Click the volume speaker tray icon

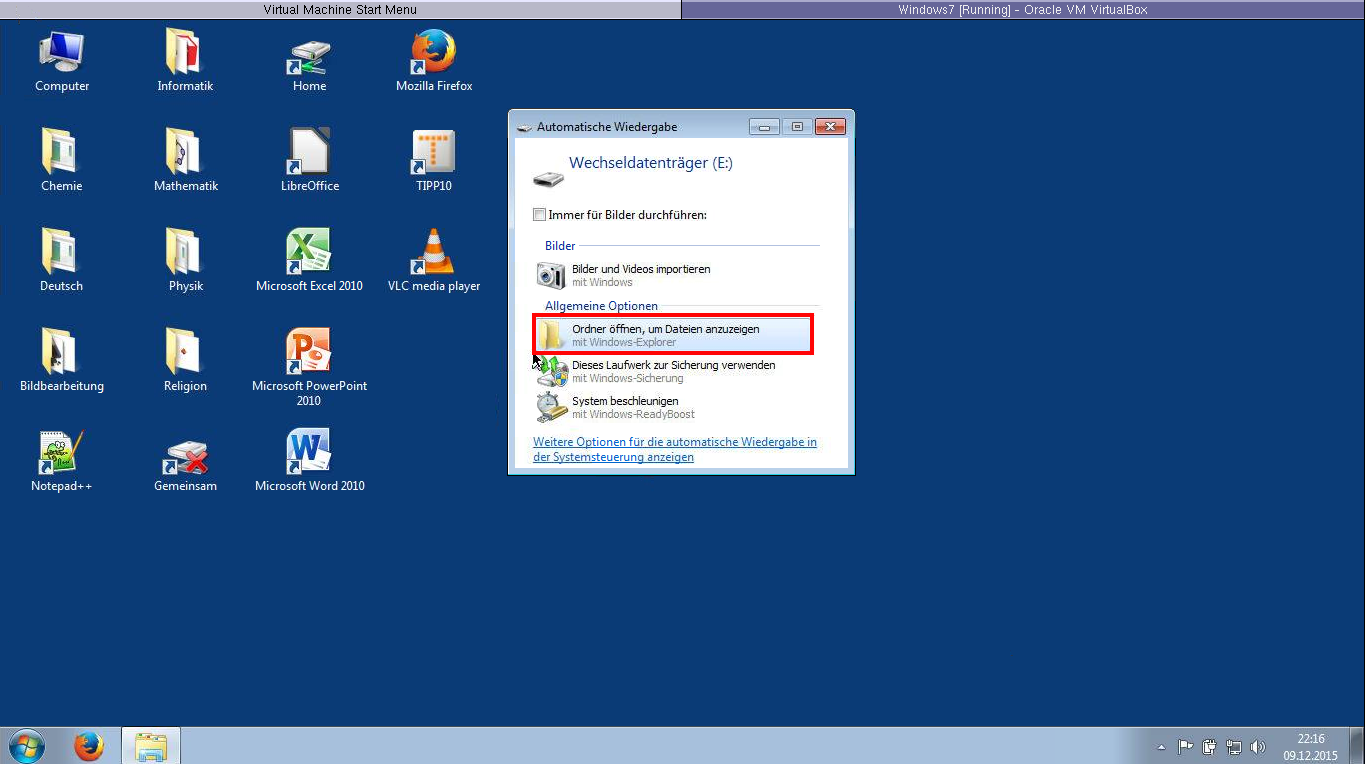tap(1257, 747)
